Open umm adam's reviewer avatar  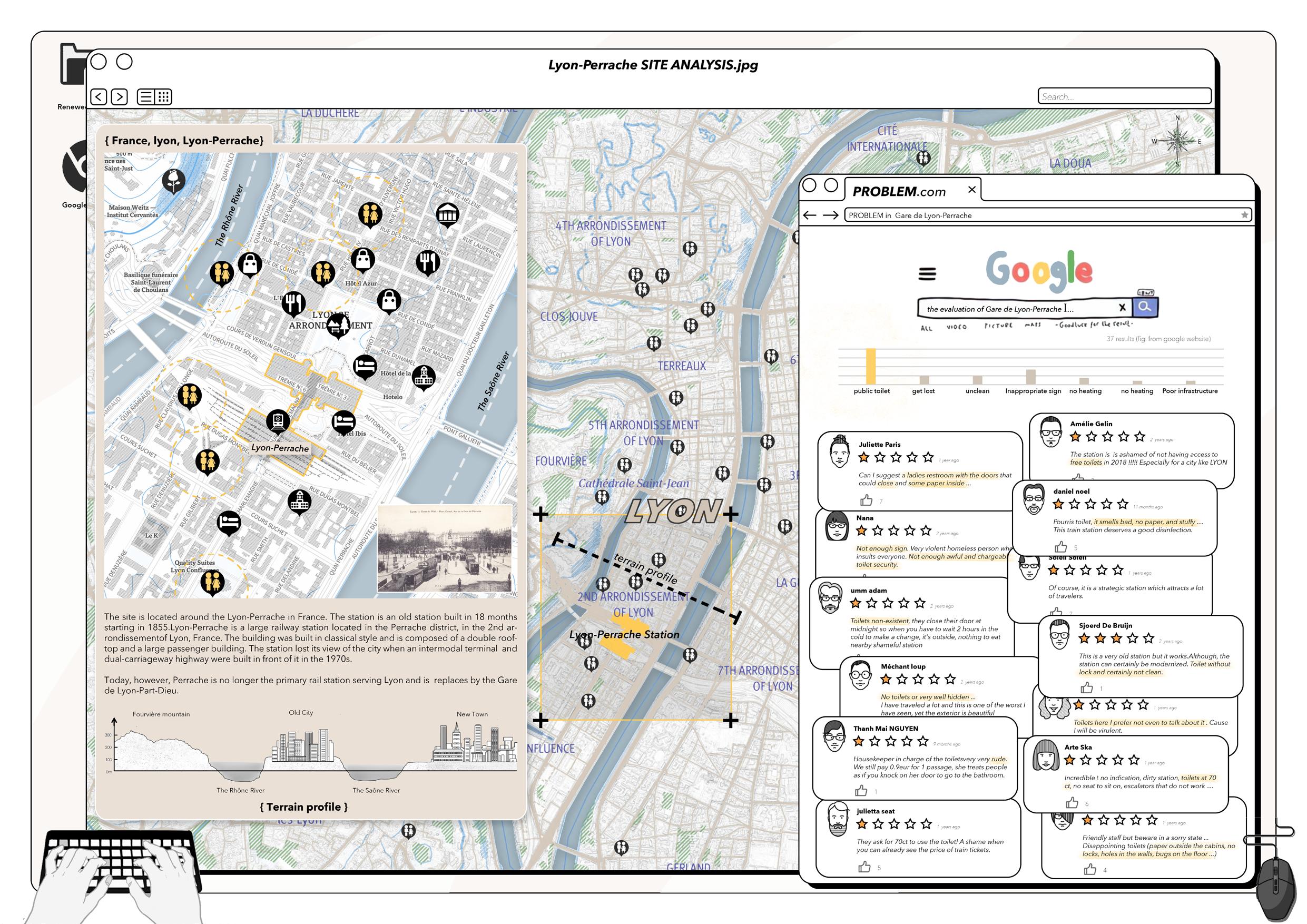click(830, 598)
